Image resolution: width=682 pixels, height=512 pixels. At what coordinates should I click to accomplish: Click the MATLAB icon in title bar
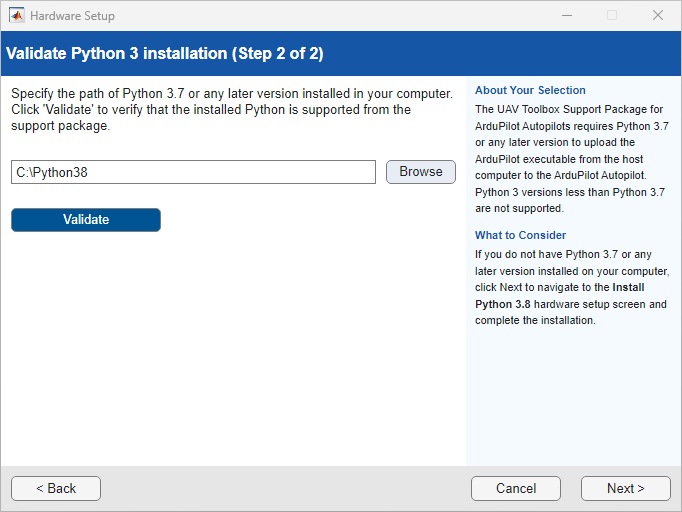point(17,16)
